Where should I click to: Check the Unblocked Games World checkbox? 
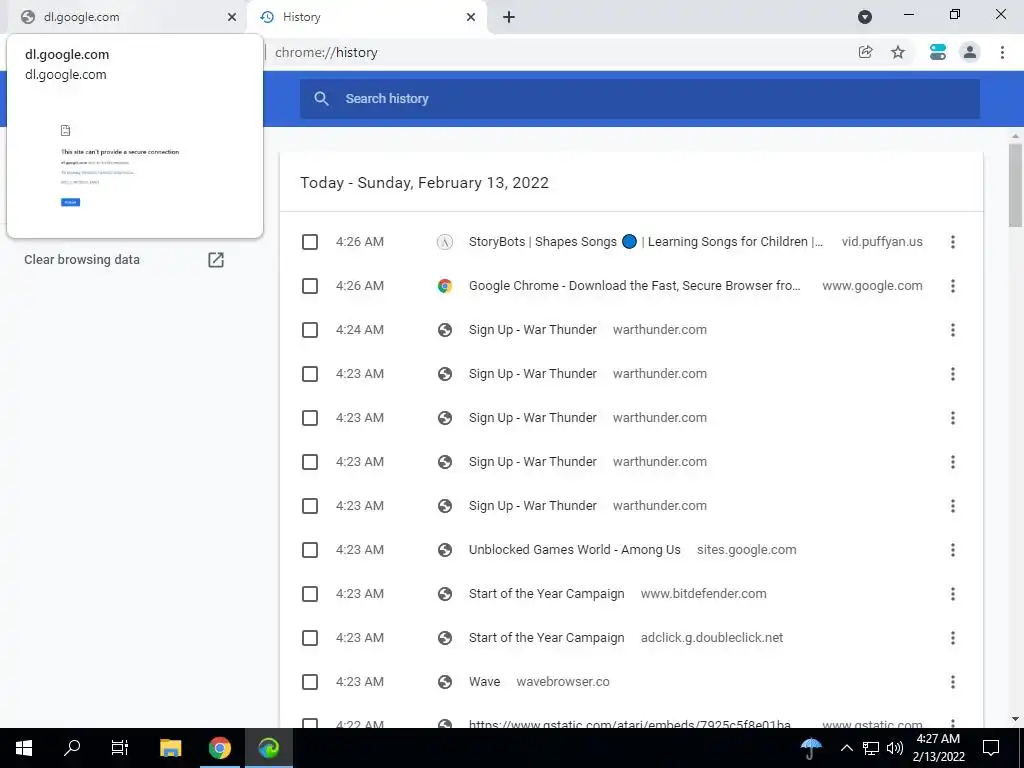coord(310,550)
